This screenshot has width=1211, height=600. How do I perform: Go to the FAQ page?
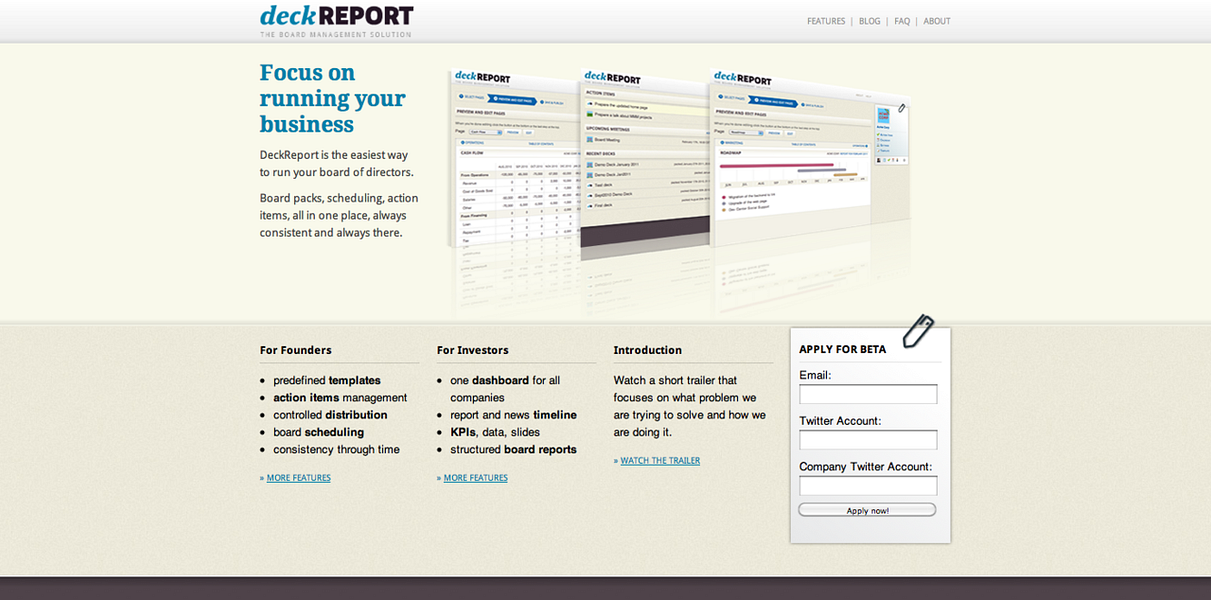click(x=902, y=21)
